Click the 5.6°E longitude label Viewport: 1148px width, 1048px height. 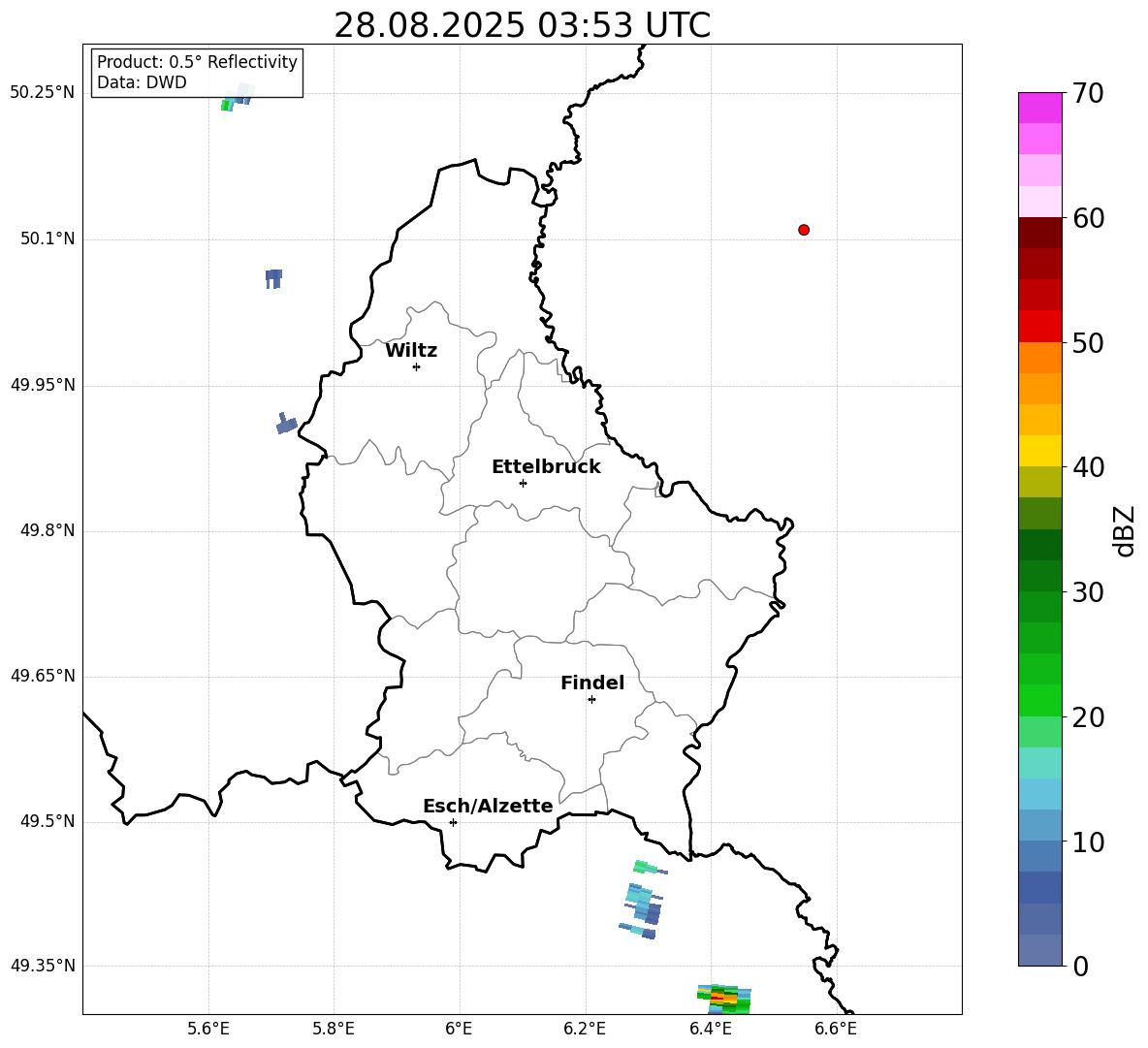[208, 1029]
